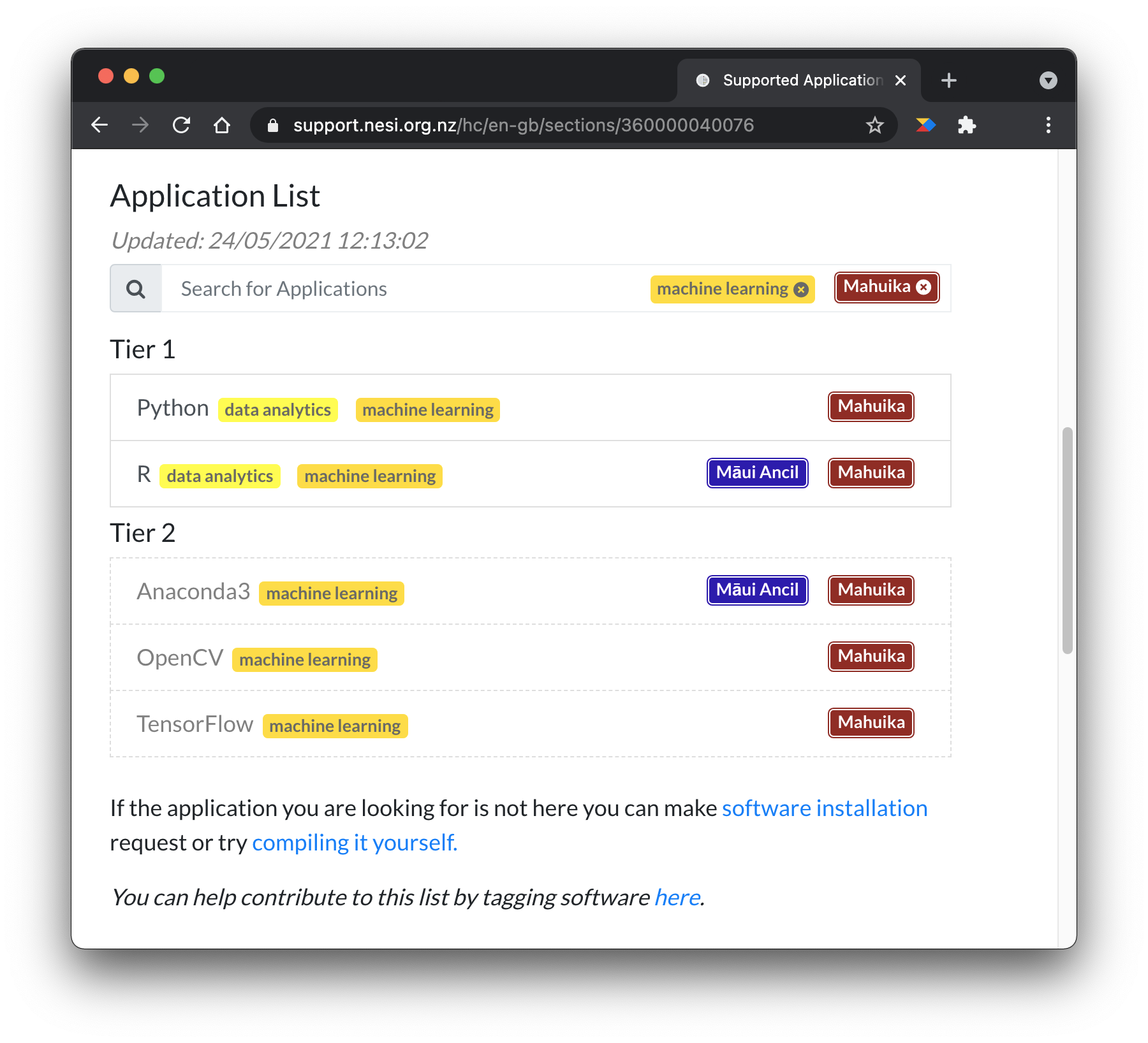Click Mahuika badge on Anaconda3 row
The width and height of the screenshot is (1148, 1043).
click(871, 590)
